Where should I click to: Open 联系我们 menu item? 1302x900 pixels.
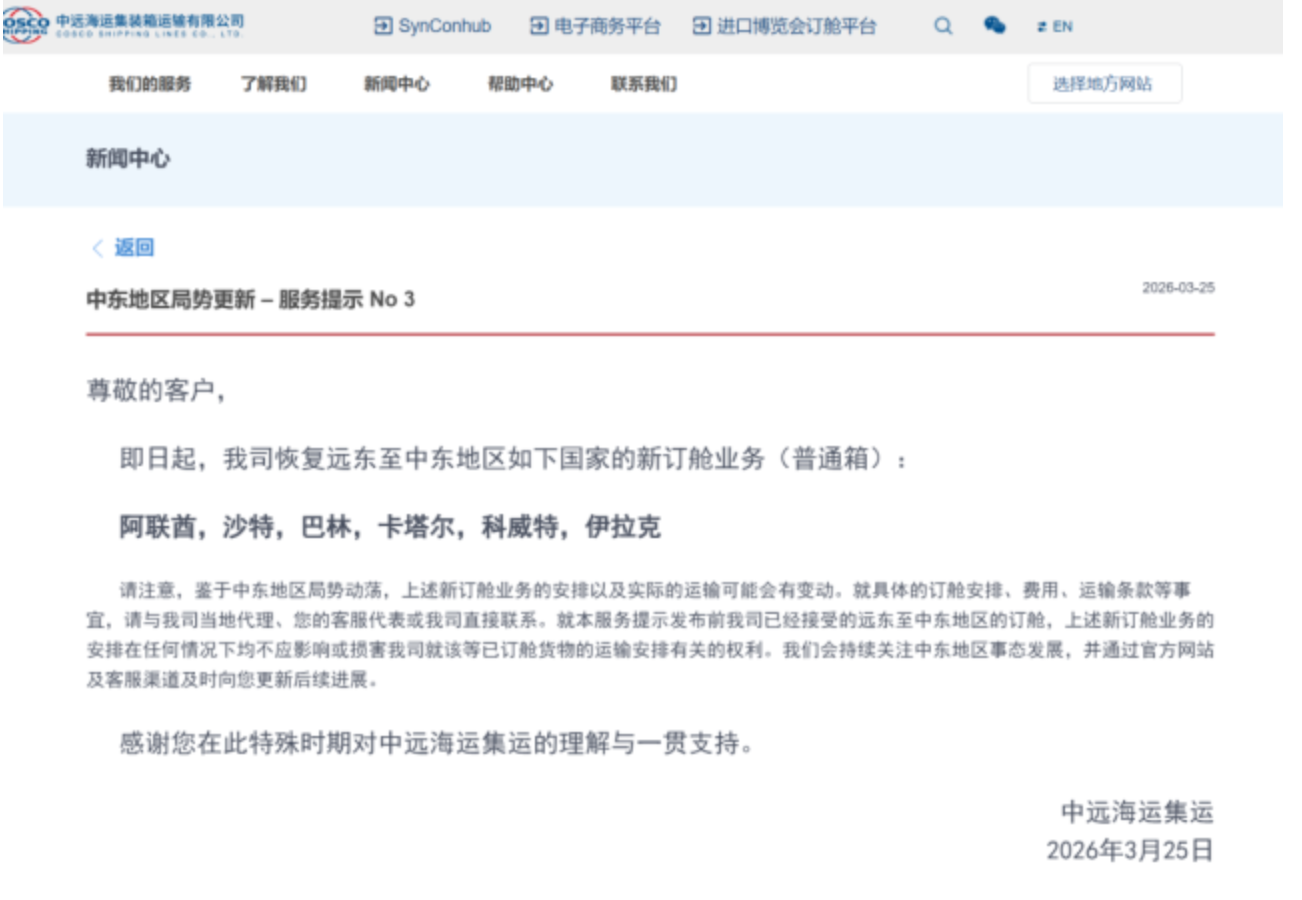pyautogui.click(x=644, y=84)
